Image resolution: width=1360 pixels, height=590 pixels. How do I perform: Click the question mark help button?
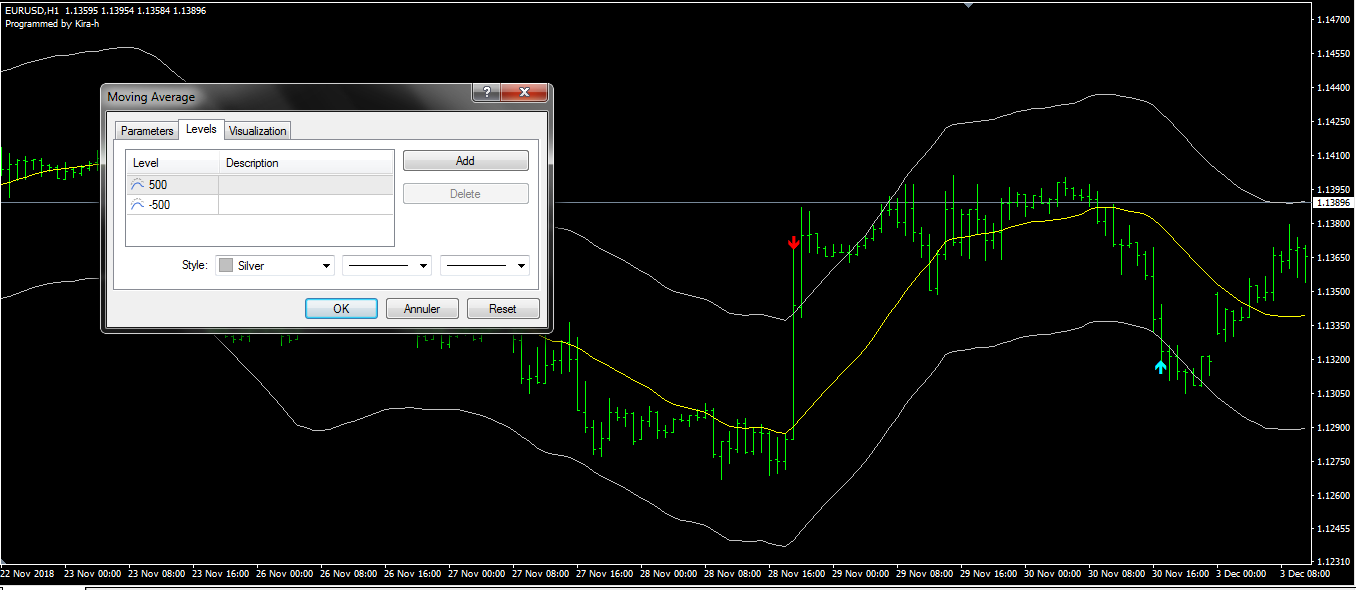(x=485, y=93)
